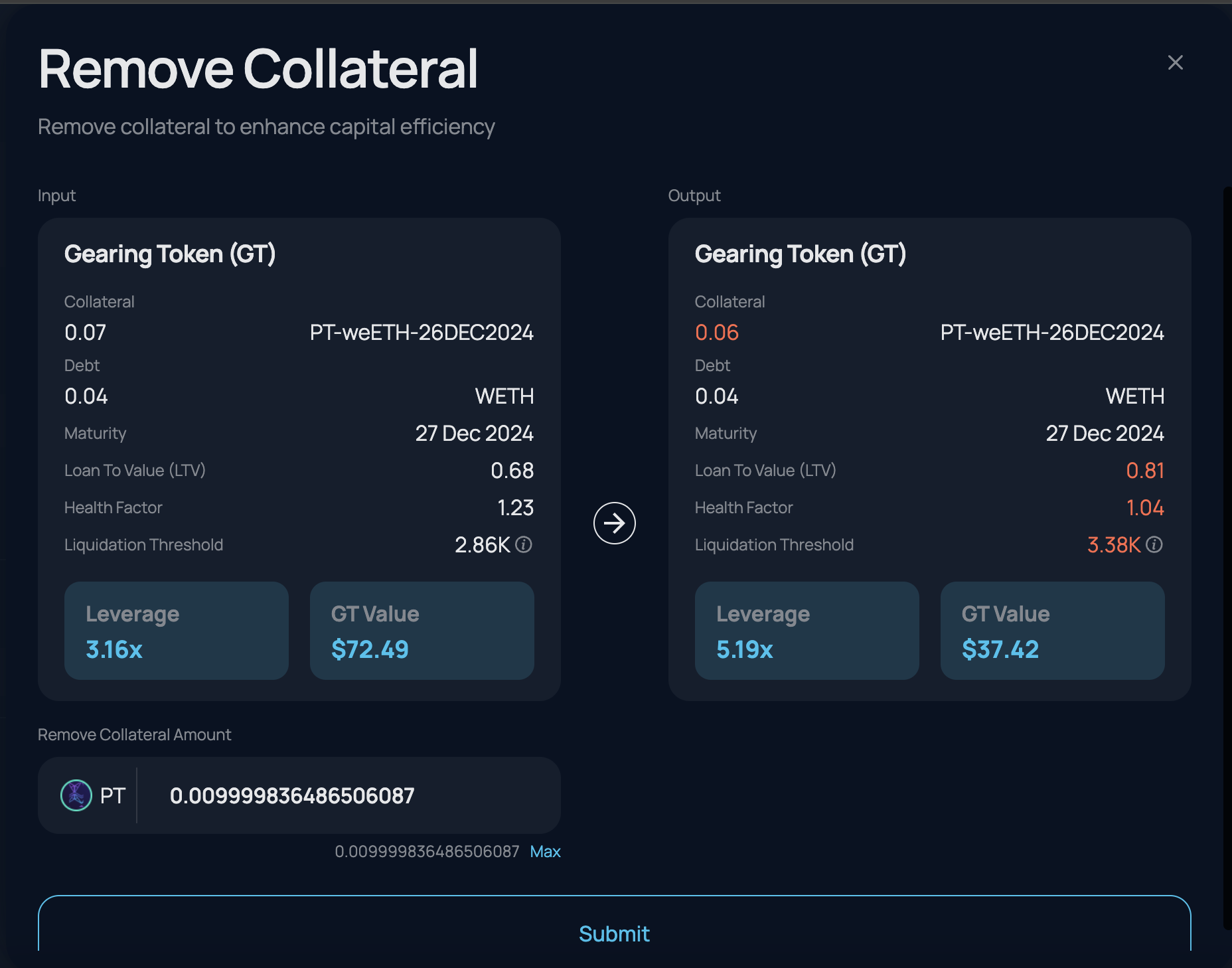Click the output Loan To Value 0.81
The width and height of the screenshot is (1232, 968).
(x=1145, y=471)
